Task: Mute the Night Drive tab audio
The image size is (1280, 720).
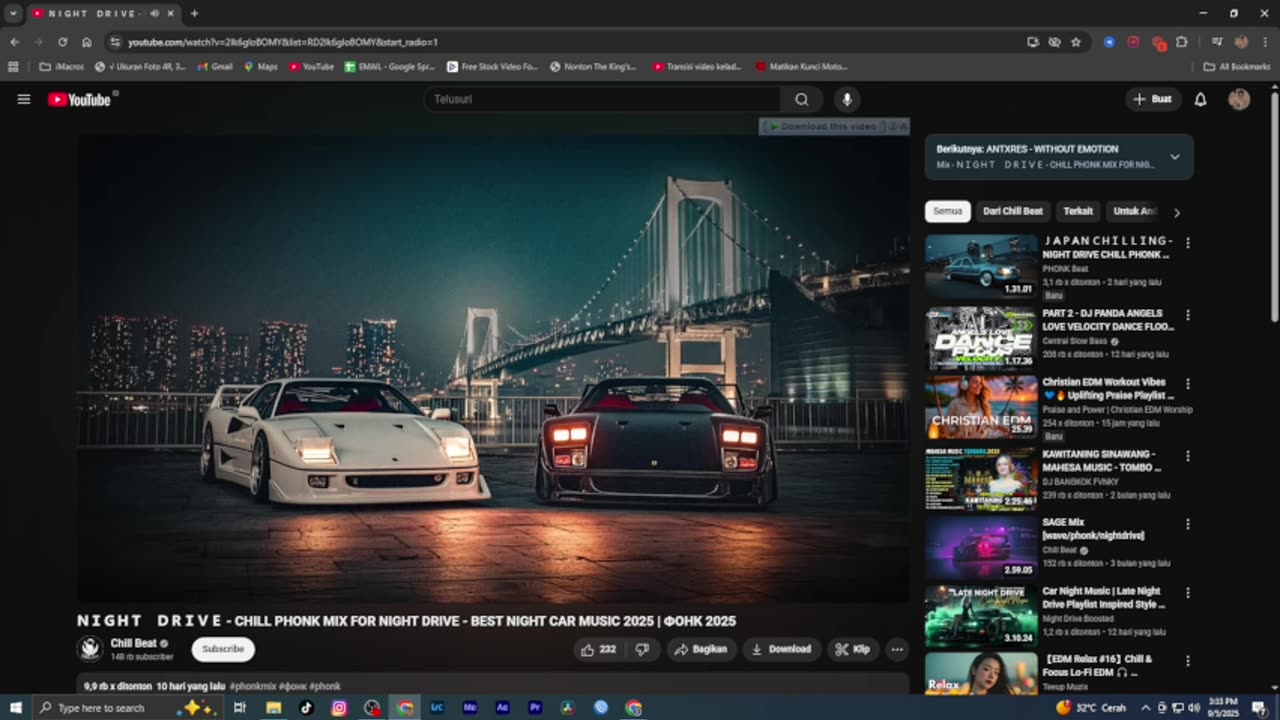Action: click(154, 13)
